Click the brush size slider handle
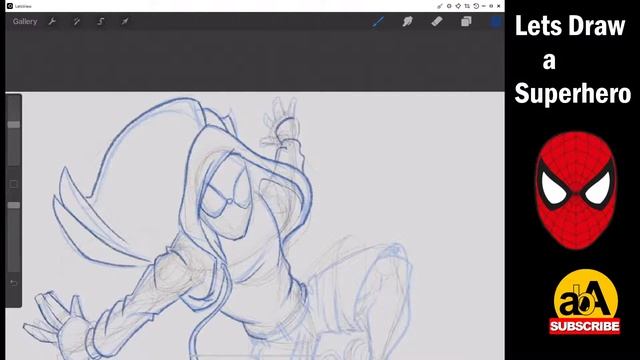This screenshot has height=360, width=640. (13, 124)
